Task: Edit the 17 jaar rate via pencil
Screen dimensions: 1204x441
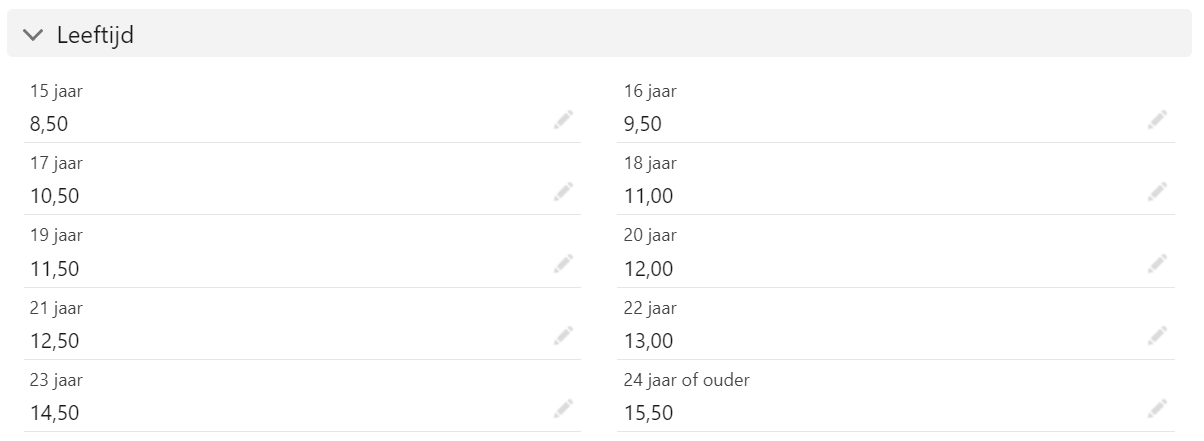Action: (564, 192)
